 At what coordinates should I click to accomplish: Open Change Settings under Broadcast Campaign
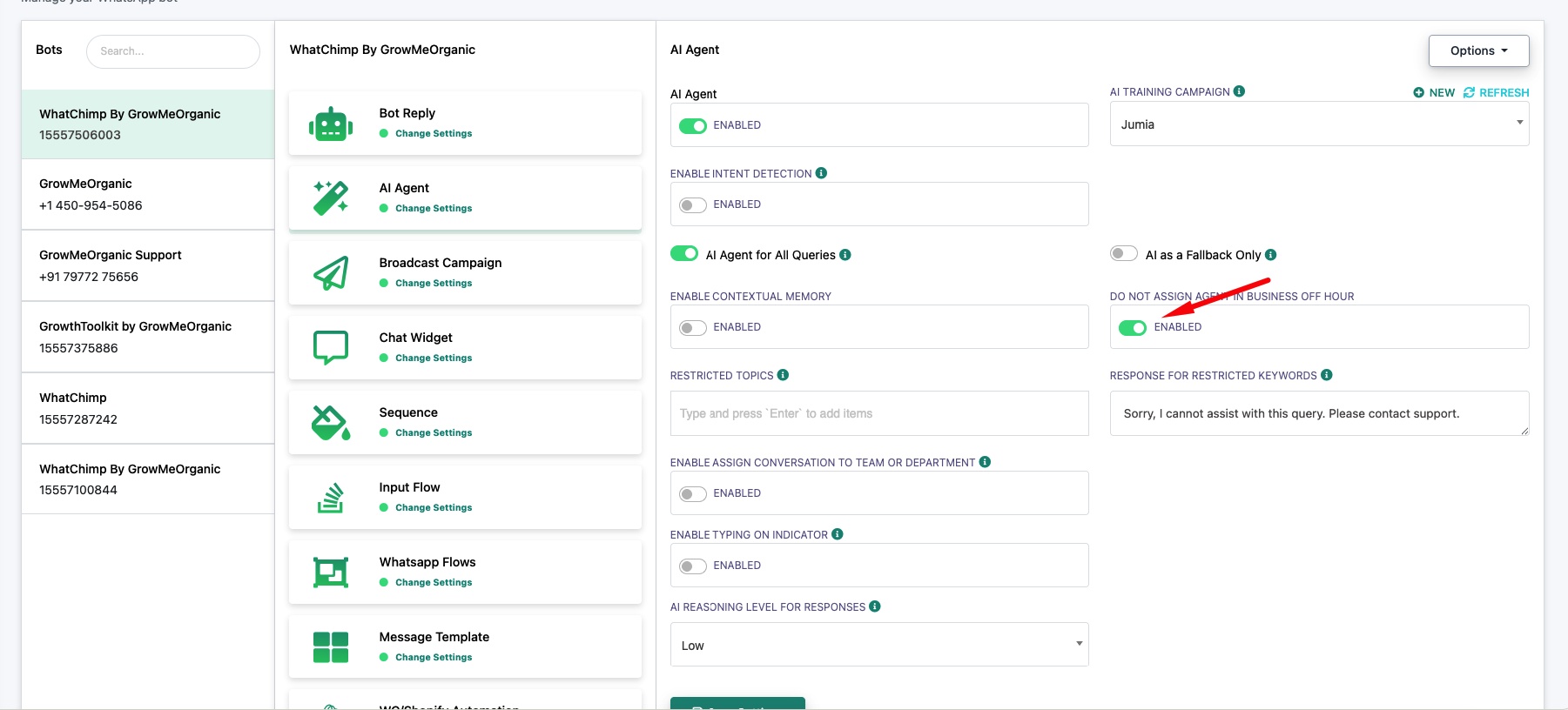[434, 283]
